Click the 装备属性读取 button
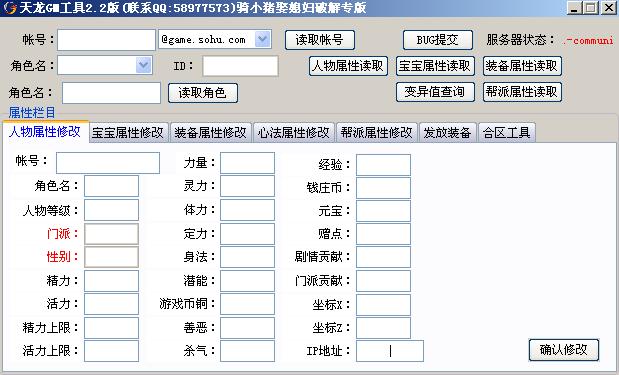Image resolution: width=619 pixels, height=375 pixels. pyautogui.click(x=522, y=66)
